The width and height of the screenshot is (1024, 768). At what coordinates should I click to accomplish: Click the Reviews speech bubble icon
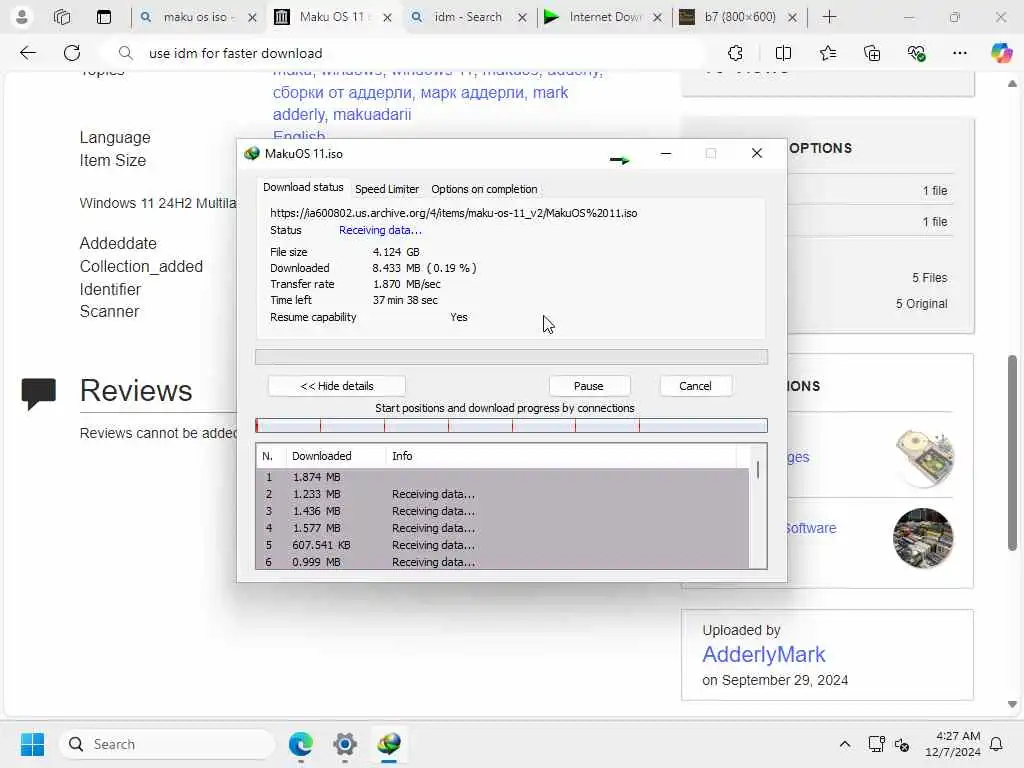click(x=39, y=394)
